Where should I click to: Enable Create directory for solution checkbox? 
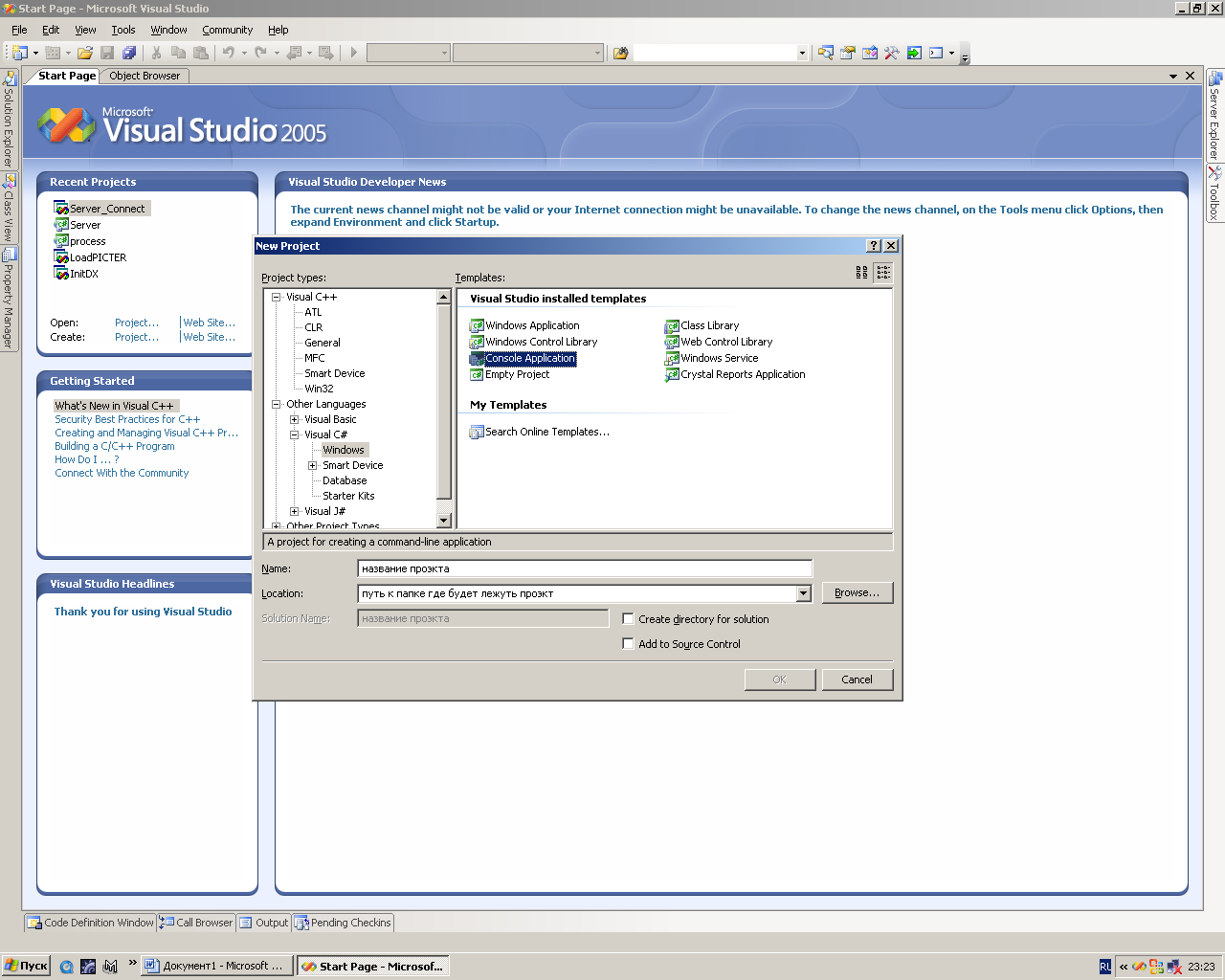[x=629, y=619]
